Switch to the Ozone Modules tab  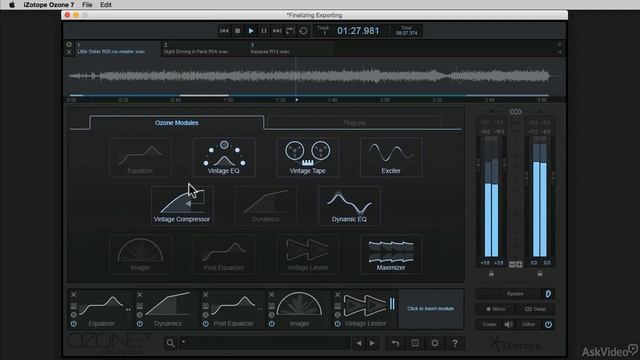pos(176,123)
